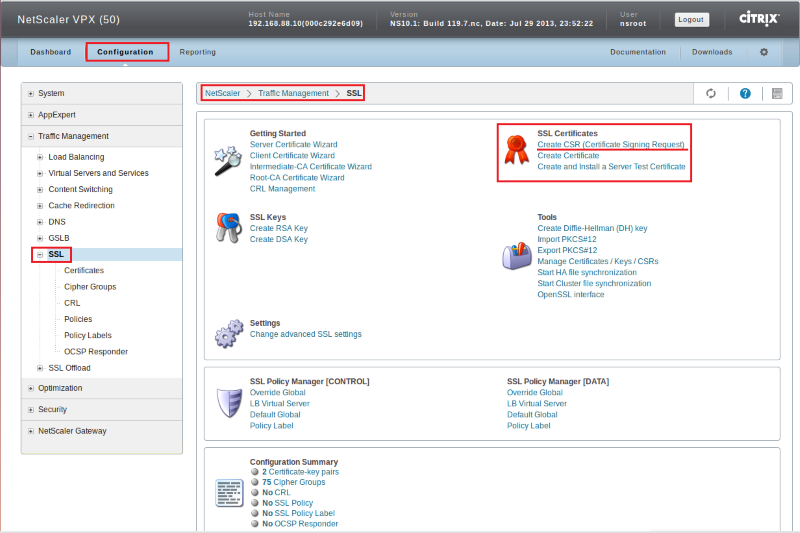The height and width of the screenshot is (533, 800).
Task: Open the Documentation menu item
Action: 638,52
